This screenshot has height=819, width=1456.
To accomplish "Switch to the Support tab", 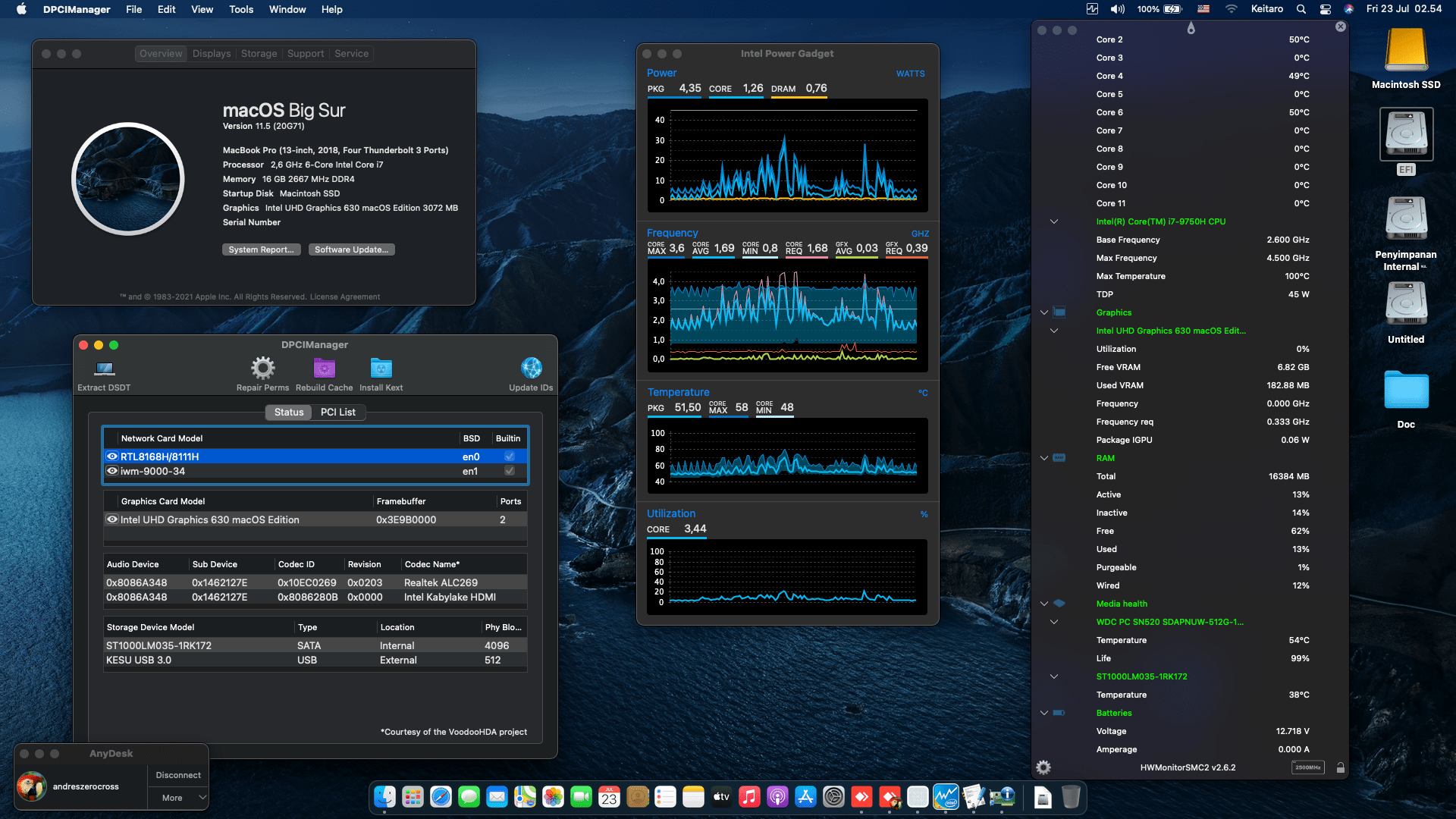I will pos(306,54).
